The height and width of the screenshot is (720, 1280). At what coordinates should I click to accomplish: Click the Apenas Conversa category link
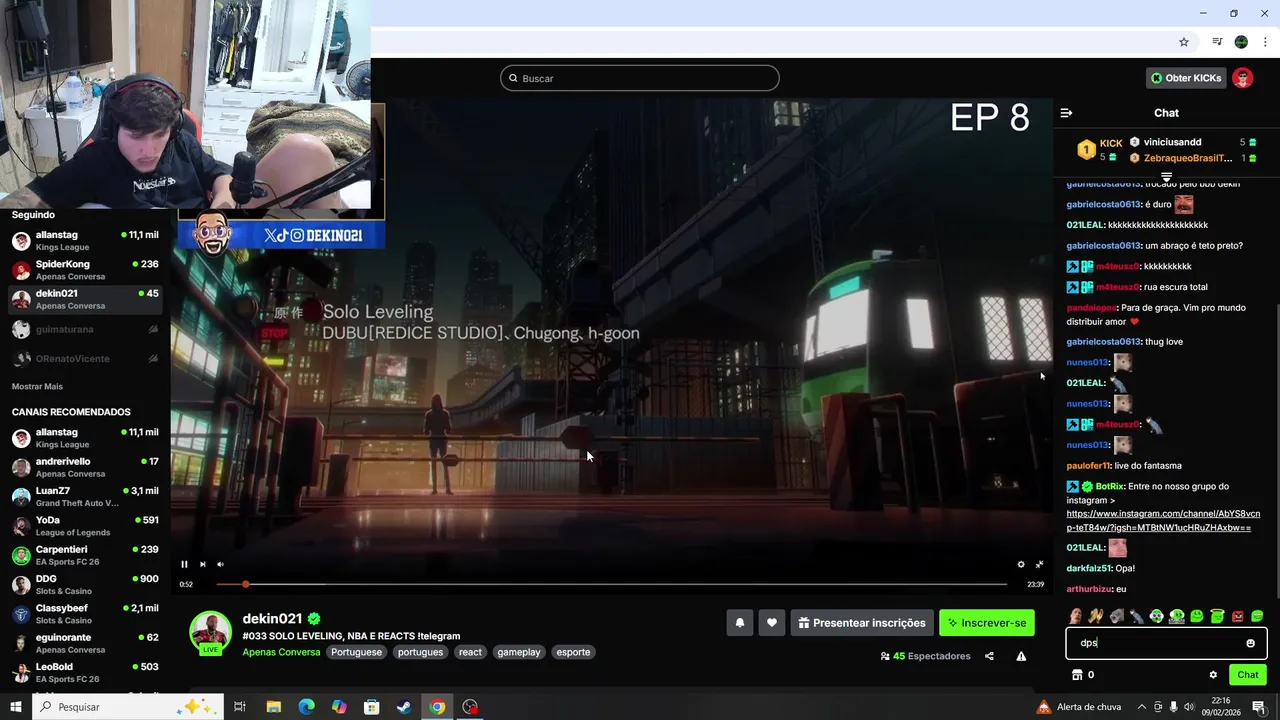[281, 652]
